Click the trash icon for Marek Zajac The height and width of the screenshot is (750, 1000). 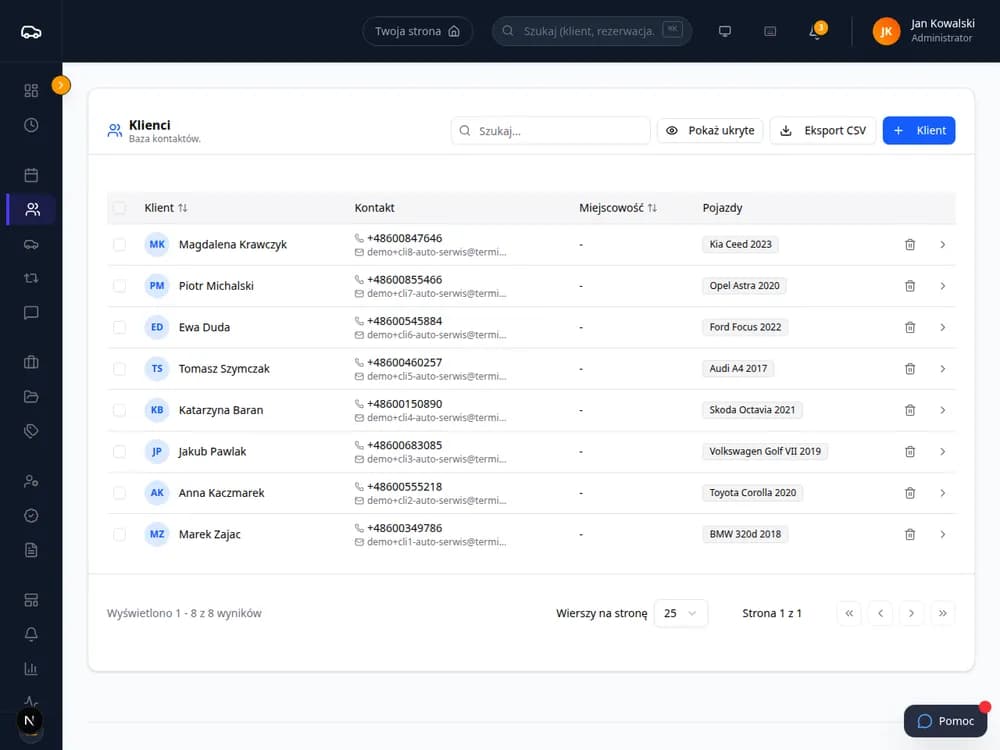click(910, 534)
